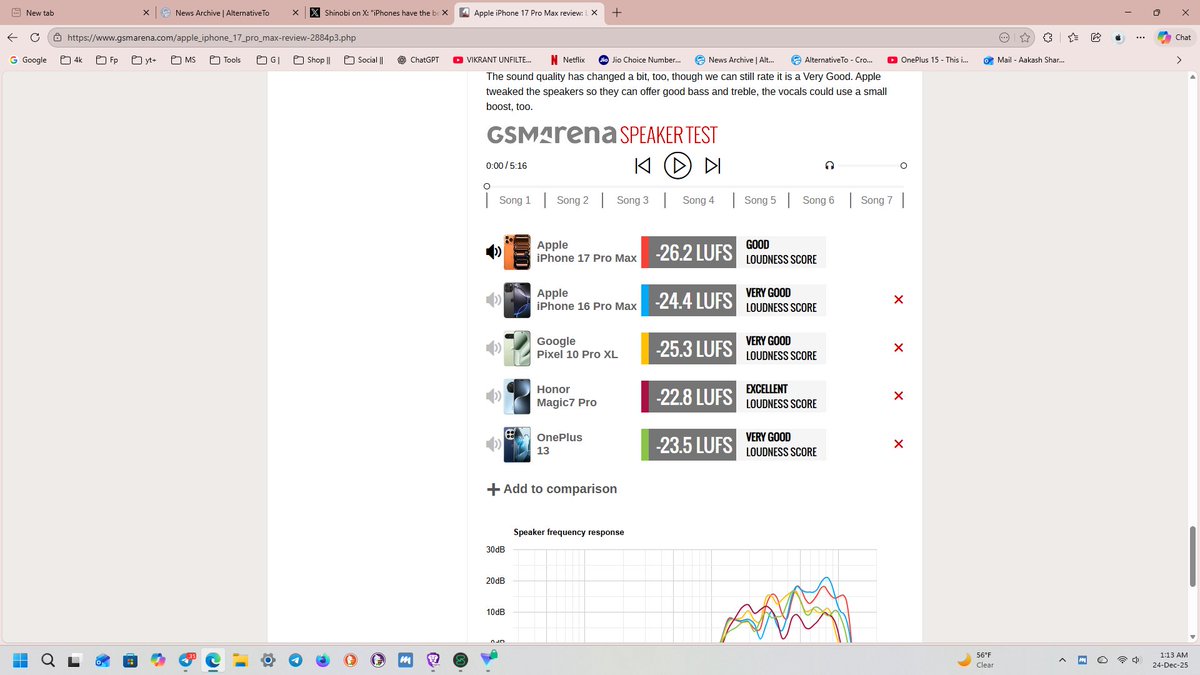Open the Tools bookmarks folder
Image resolution: width=1200 pixels, height=675 pixels.
tap(225, 60)
